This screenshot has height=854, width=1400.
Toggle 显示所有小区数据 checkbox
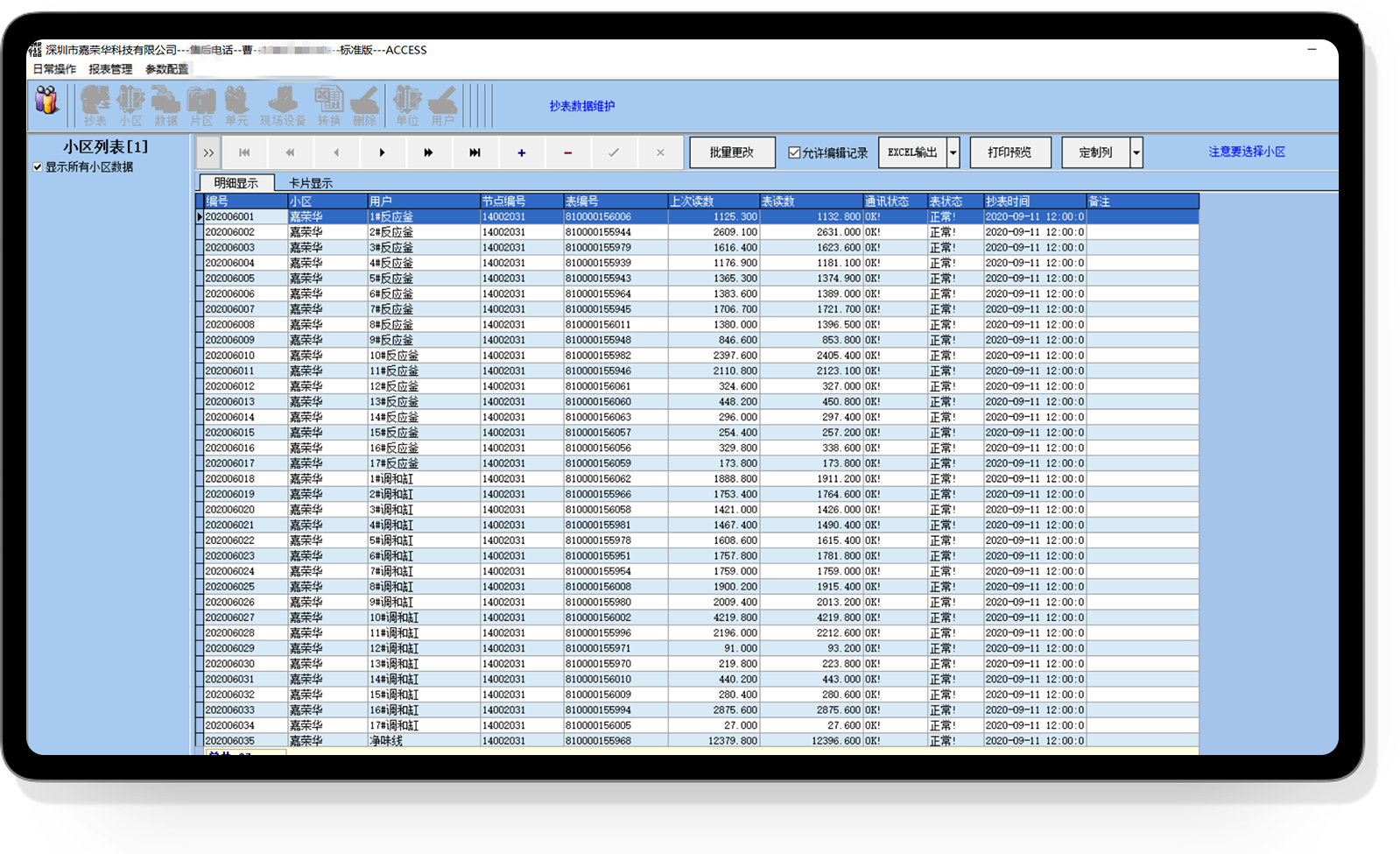(x=38, y=167)
